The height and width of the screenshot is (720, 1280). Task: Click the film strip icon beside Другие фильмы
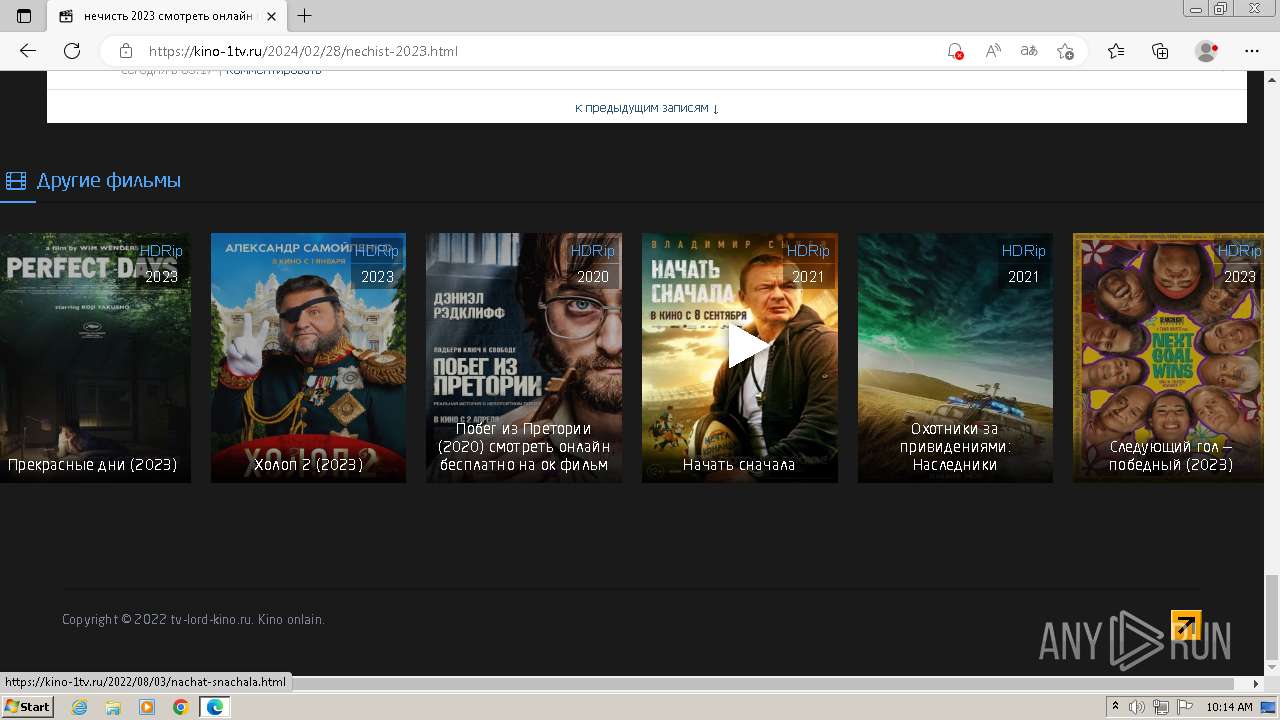coord(16,181)
